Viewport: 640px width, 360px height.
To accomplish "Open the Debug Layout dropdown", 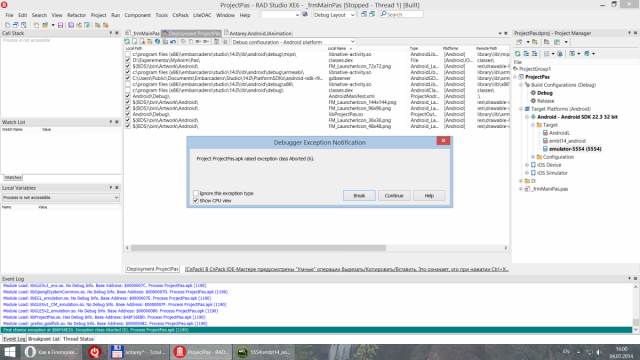I will click(352, 15).
